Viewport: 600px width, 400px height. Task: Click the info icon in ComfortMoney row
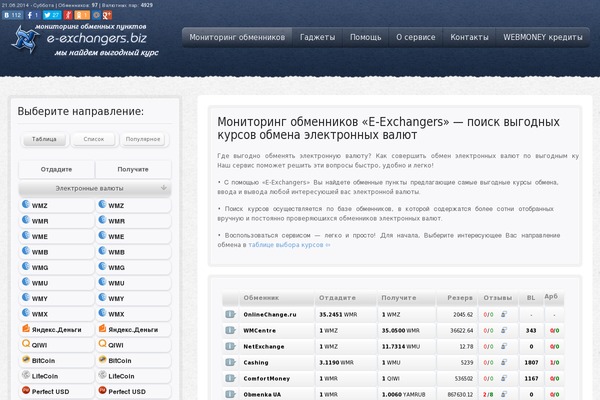coord(230,378)
